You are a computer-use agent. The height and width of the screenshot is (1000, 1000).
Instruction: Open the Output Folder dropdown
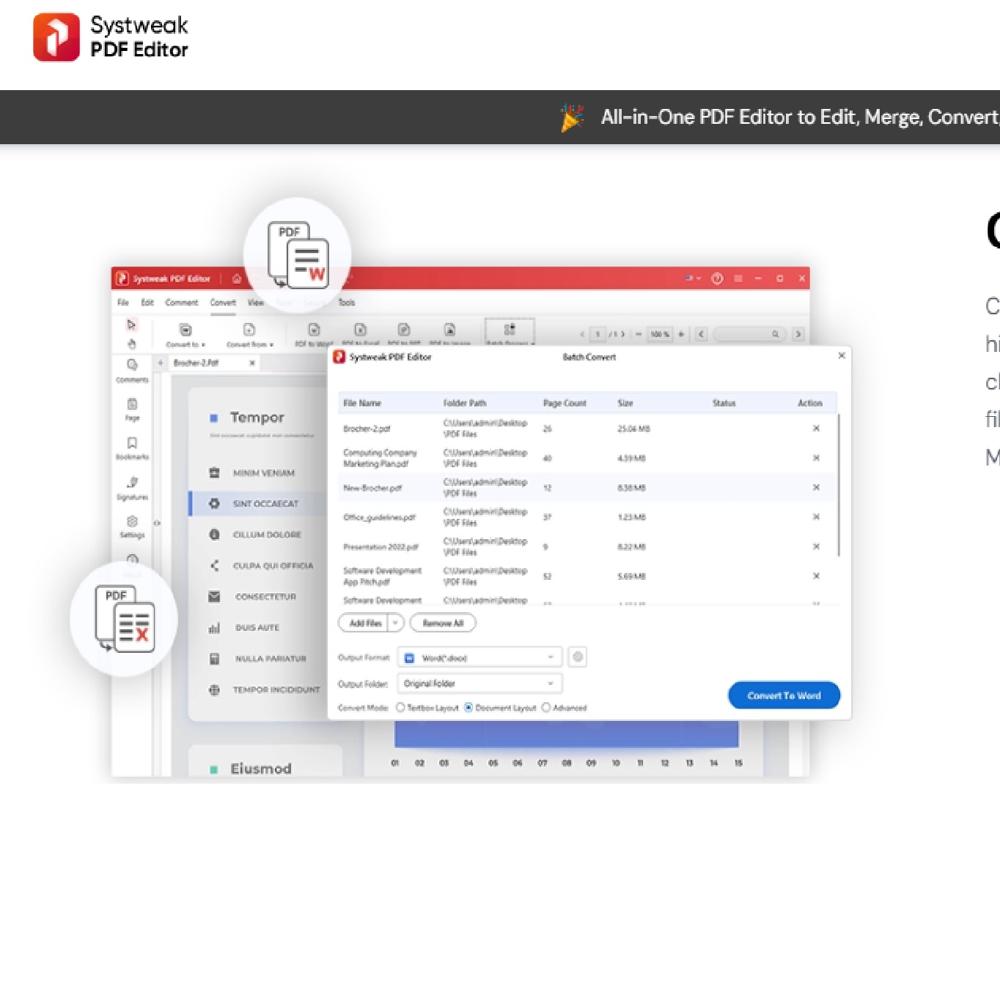point(480,684)
